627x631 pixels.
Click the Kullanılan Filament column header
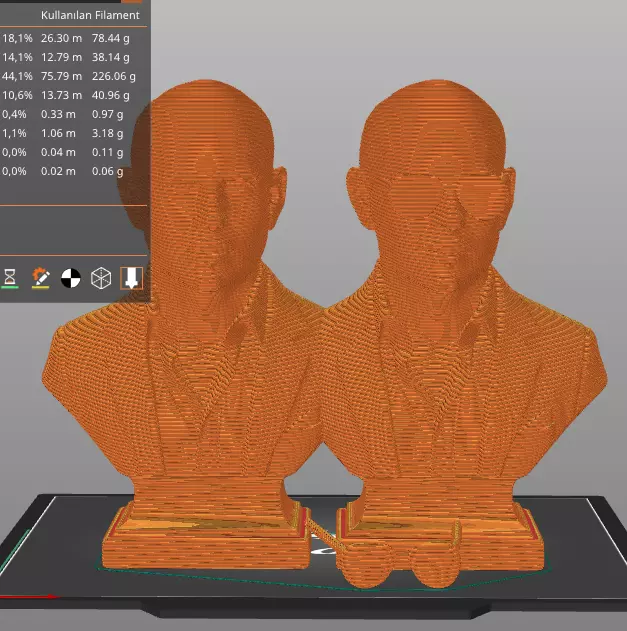pyautogui.click(x=90, y=15)
